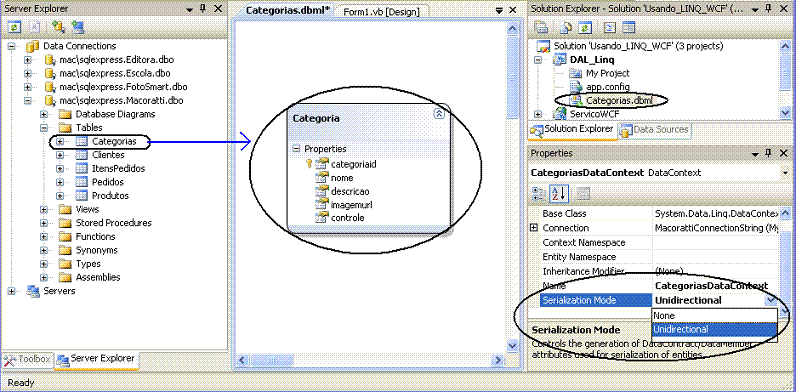Click the Properties icon in Solution Explorer toolbar
796x392 pixels.
(542, 27)
